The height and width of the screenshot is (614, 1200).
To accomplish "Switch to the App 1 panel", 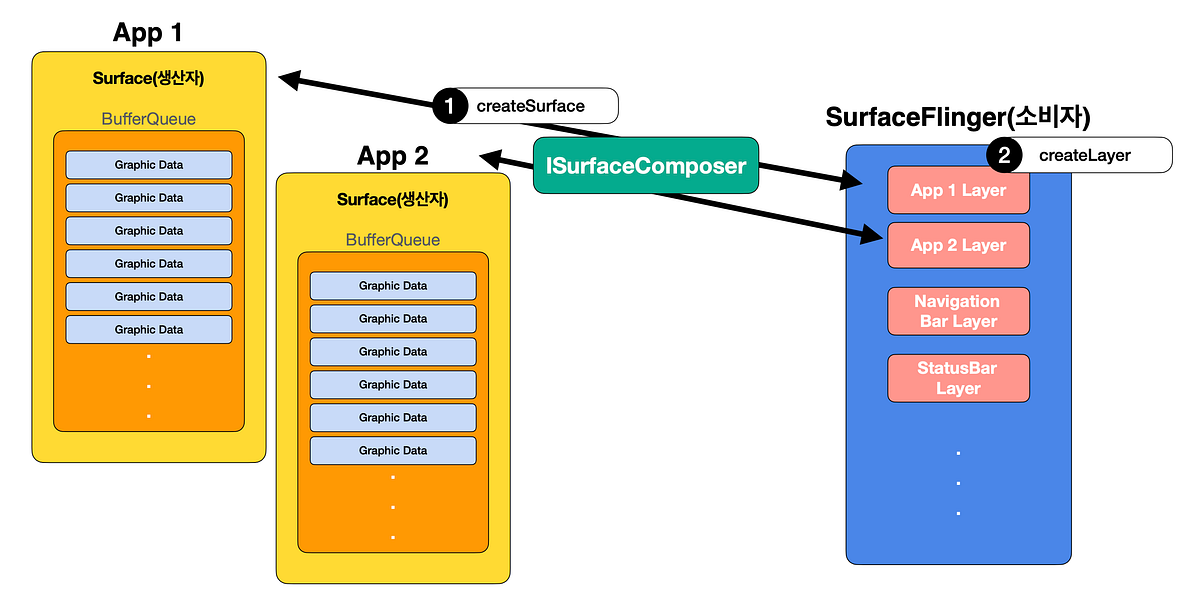I will pos(146,32).
